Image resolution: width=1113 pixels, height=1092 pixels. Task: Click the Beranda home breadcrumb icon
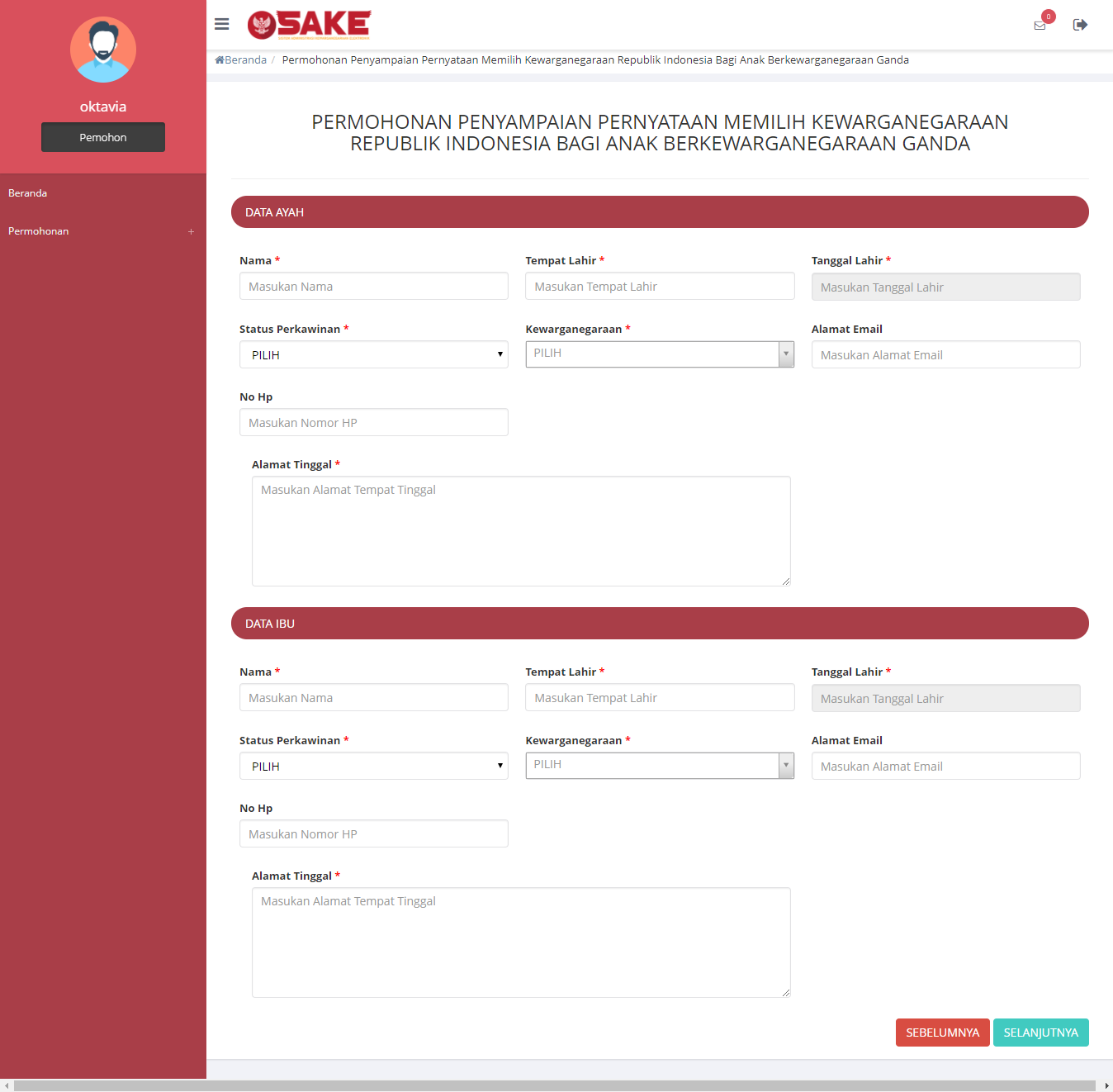coord(220,60)
